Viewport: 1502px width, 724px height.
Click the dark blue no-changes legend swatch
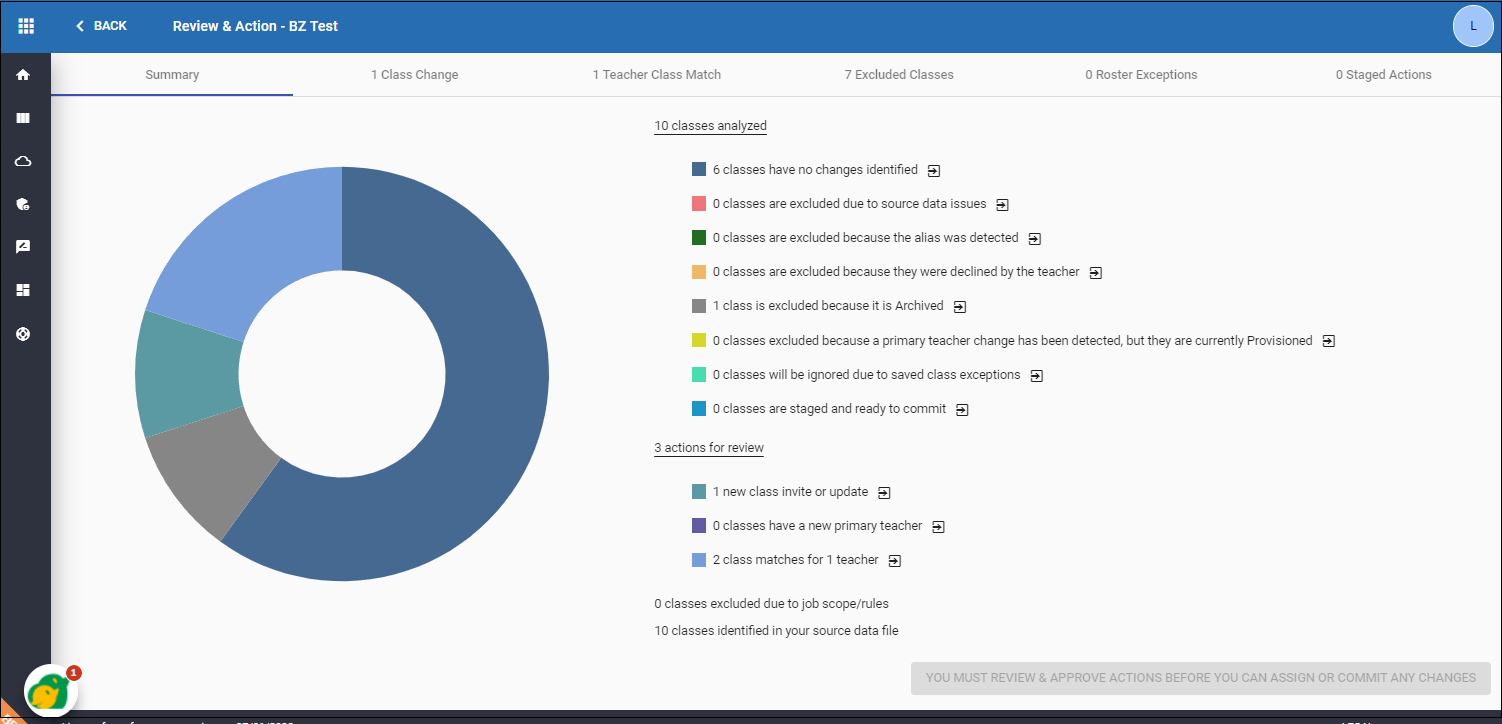pos(699,171)
